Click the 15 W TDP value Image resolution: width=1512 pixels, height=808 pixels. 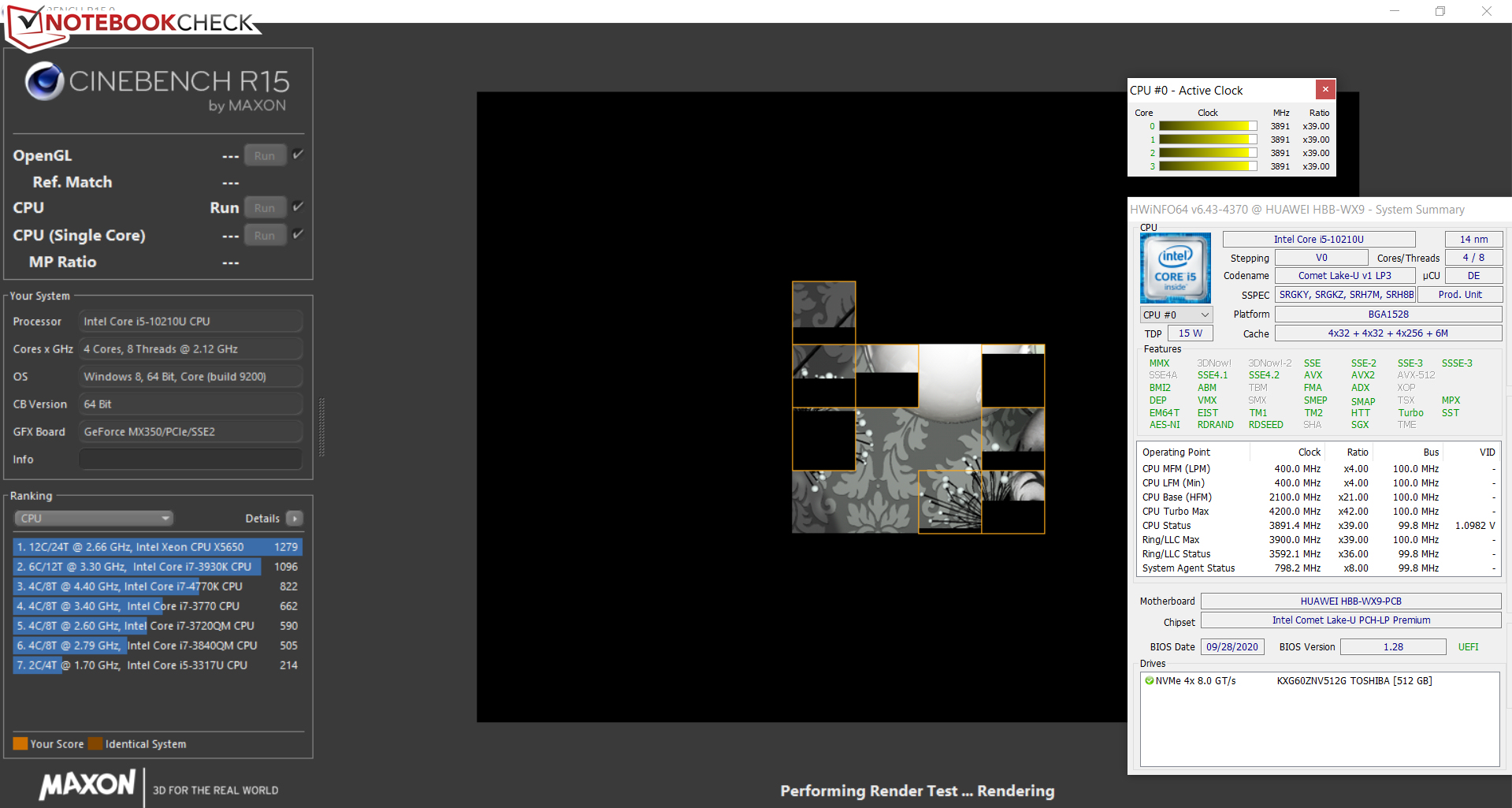coord(1190,333)
